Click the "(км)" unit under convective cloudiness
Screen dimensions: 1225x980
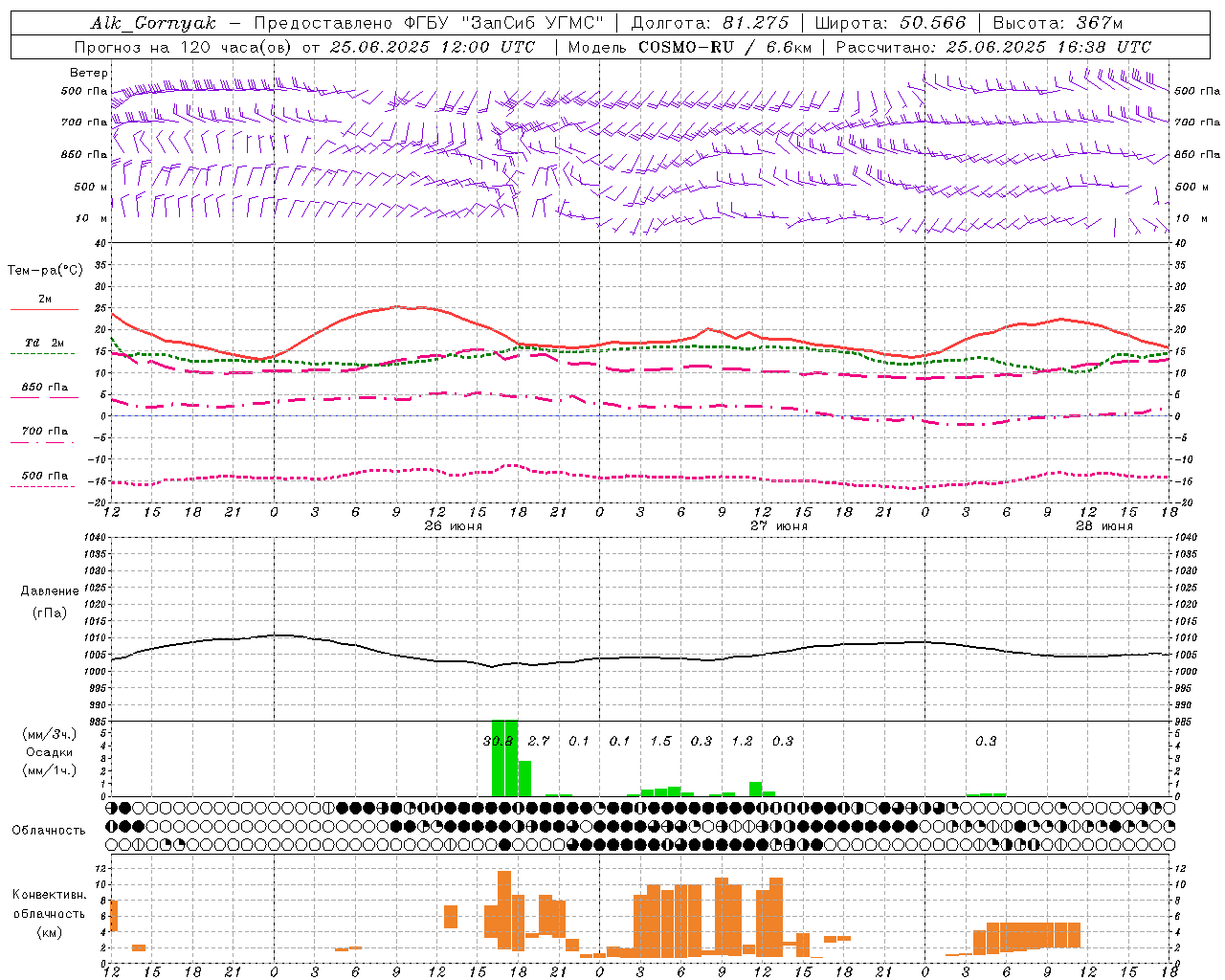50,932
